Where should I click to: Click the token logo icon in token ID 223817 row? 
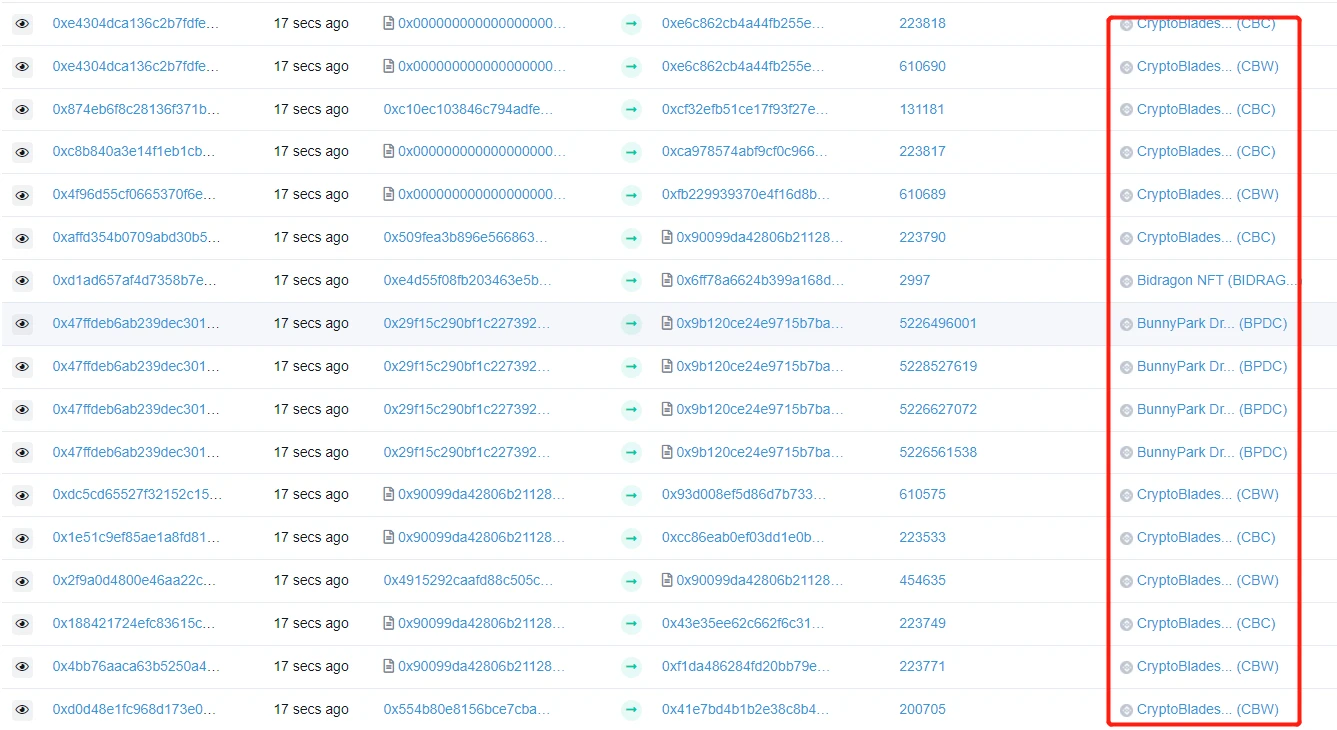coord(1126,152)
